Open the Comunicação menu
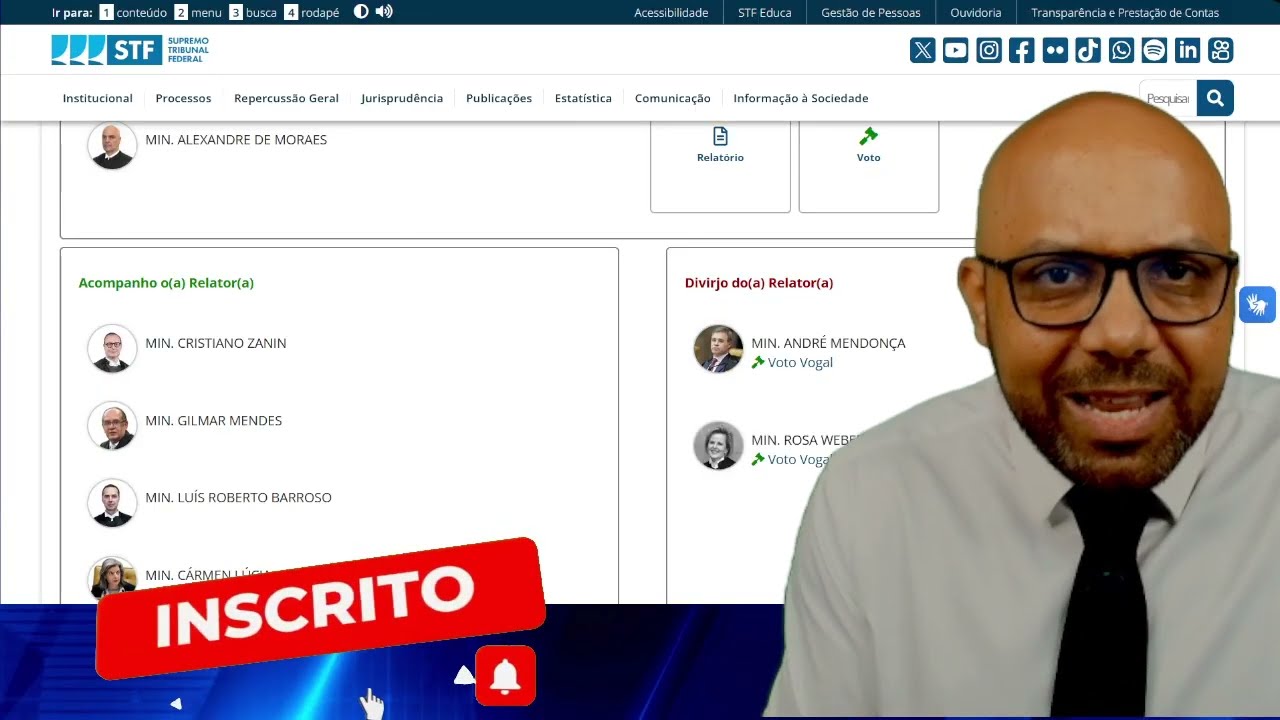 tap(673, 98)
